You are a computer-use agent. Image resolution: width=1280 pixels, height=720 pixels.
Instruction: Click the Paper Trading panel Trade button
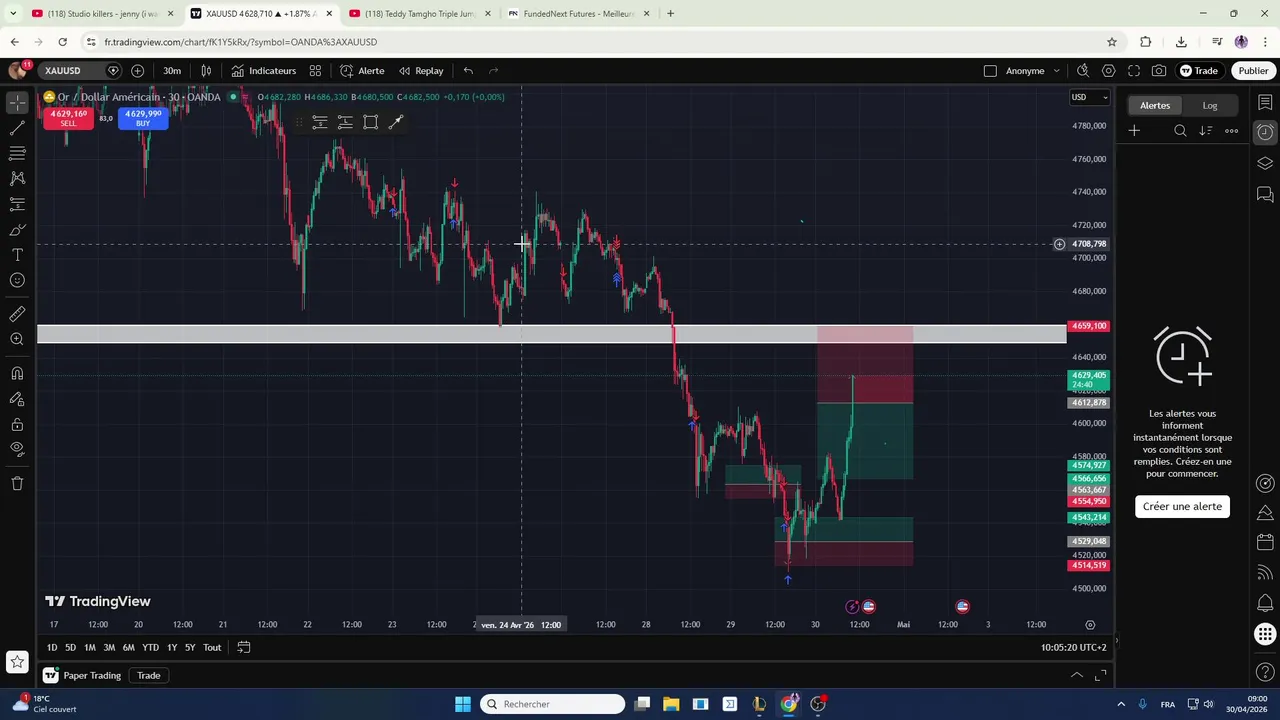pos(149,676)
